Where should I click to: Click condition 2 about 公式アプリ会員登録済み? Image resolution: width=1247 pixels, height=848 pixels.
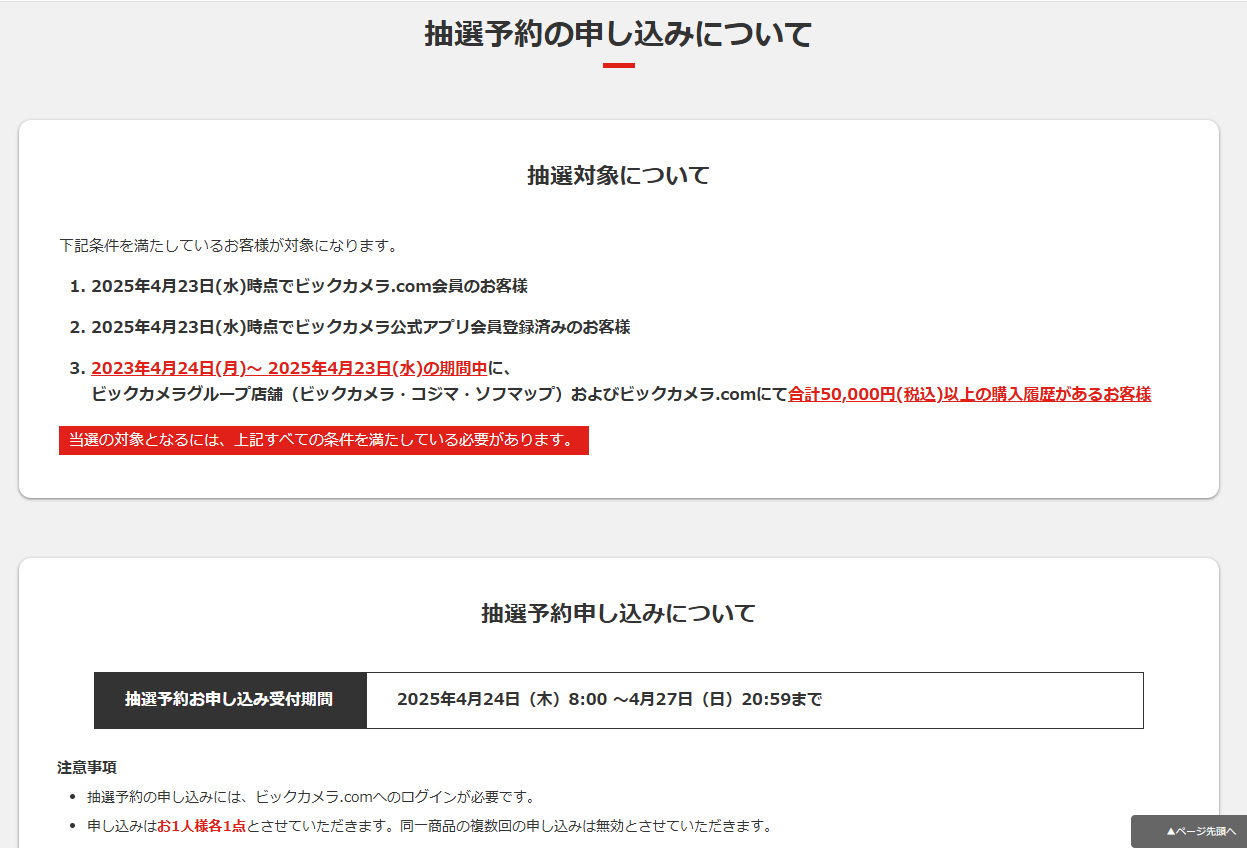point(361,327)
